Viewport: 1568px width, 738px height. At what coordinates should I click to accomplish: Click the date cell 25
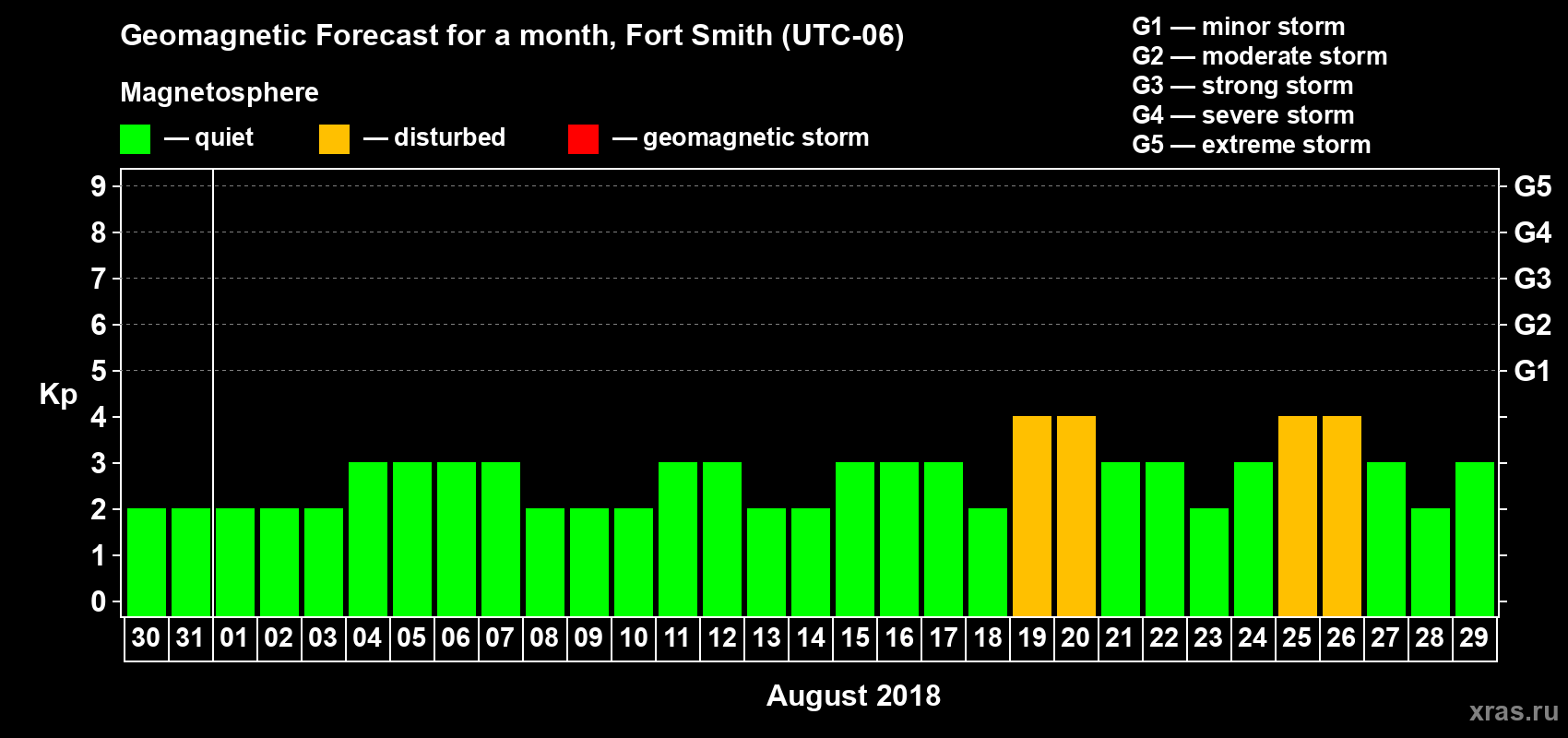(1297, 638)
